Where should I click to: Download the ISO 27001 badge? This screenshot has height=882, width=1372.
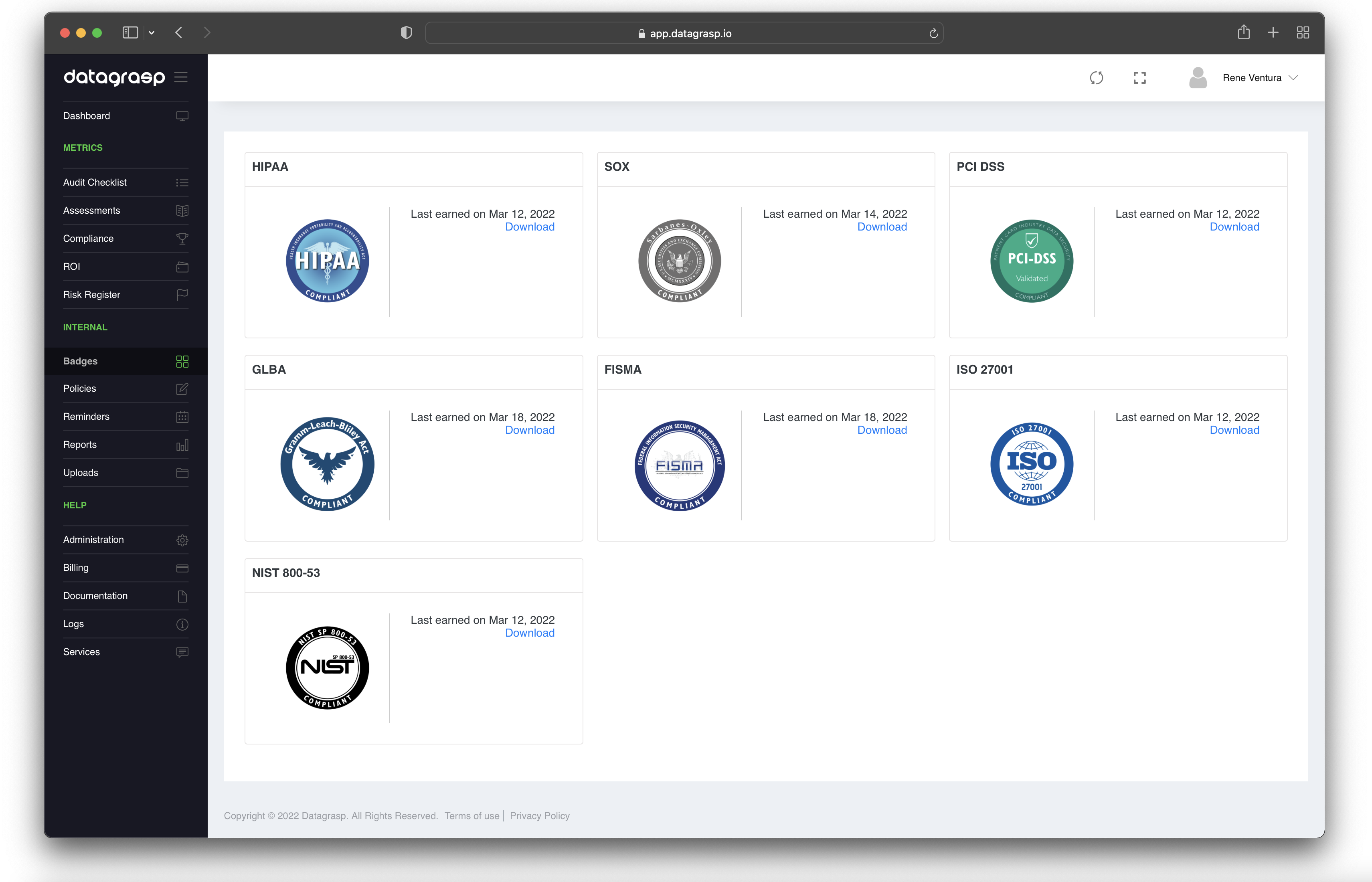pyautogui.click(x=1234, y=430)
